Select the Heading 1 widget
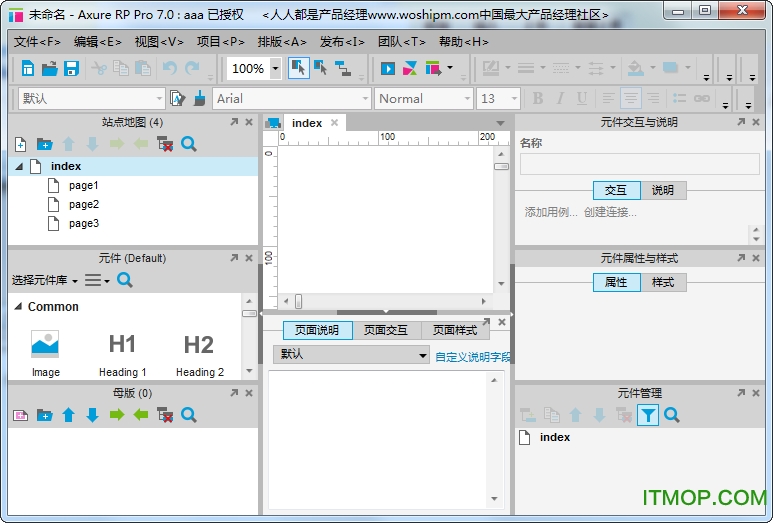The height and width of the screenshot is (523, 773). pyautogui.click(x=122, y=353)
